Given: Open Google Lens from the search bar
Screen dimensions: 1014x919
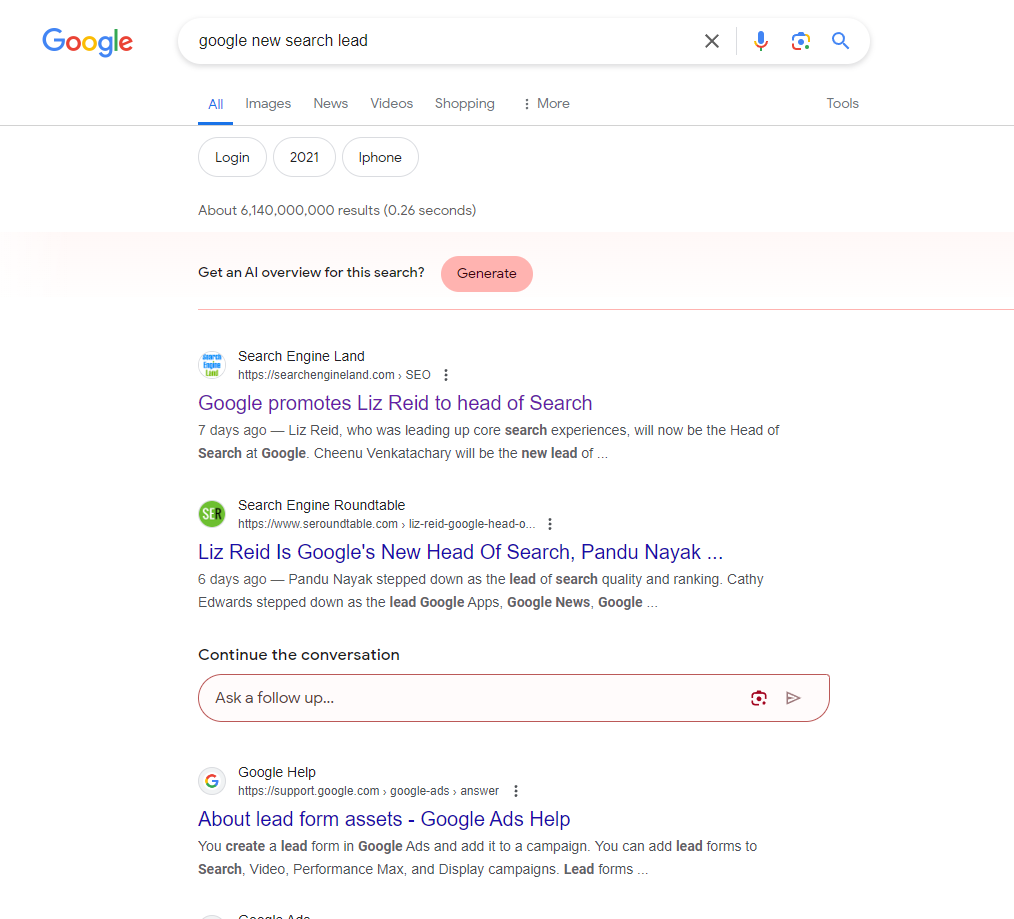Looking at the screenshot, I should [800, 41].
